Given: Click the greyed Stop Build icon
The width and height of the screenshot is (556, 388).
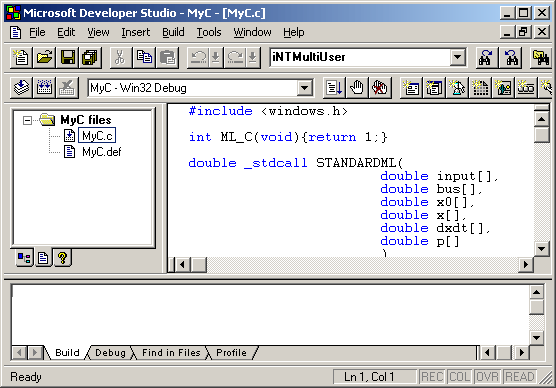Looking at the screenshot, I should tap(67, 87).
